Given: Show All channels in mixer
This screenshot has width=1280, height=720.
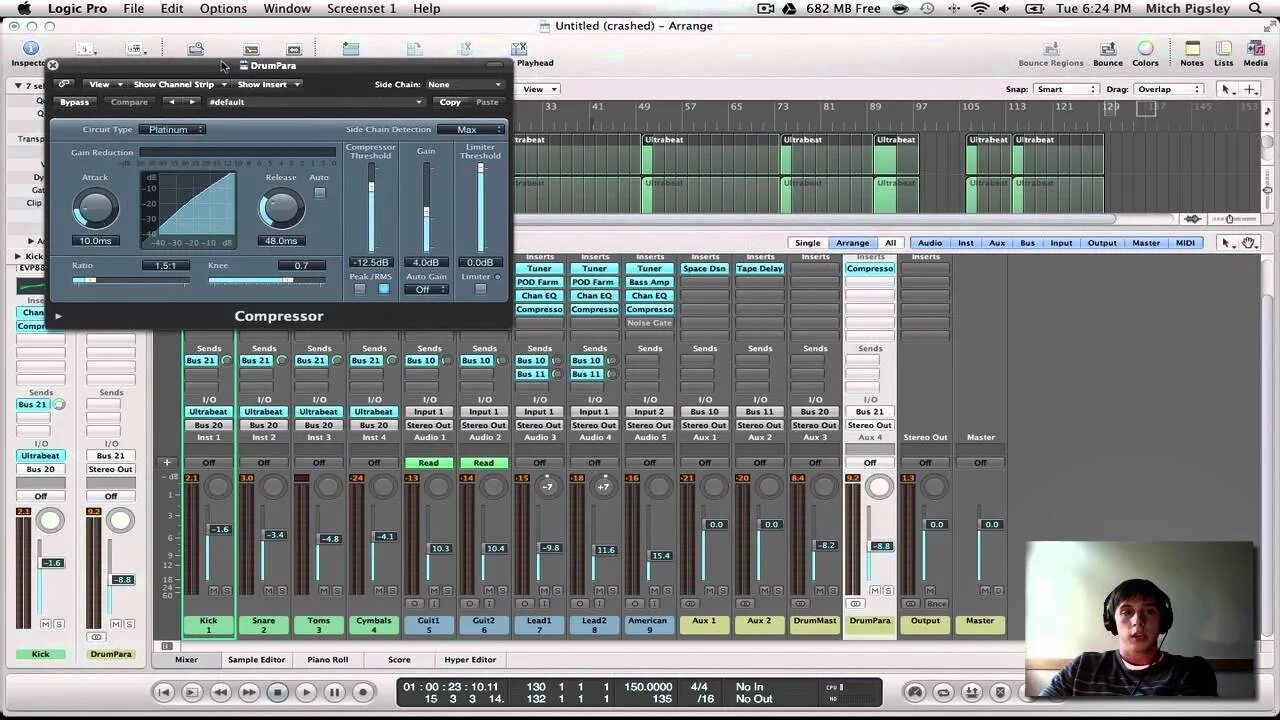Looking at the screenshot, I should pyautogui.click(x=890, y=243).
